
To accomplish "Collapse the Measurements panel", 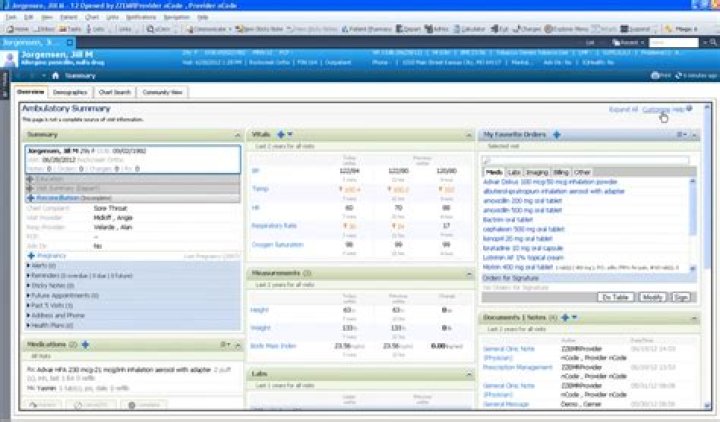I will [469, 274].
